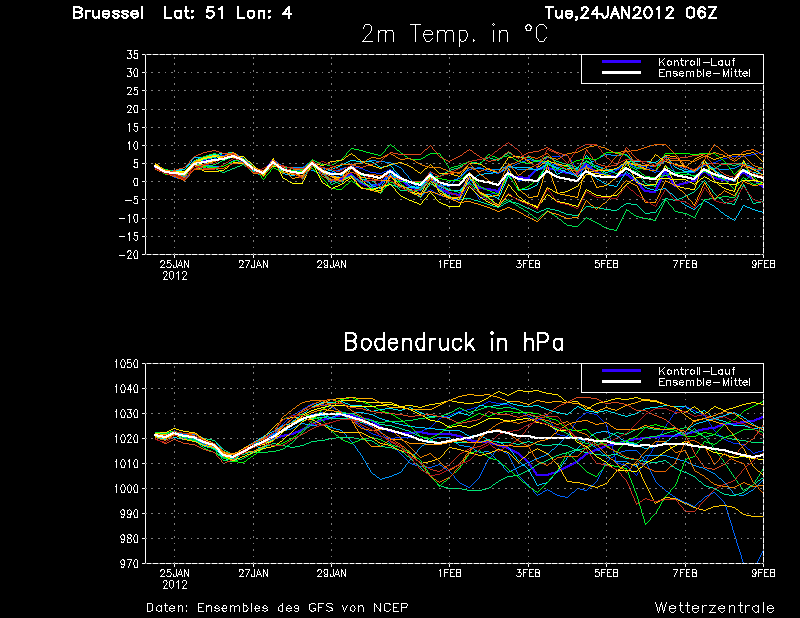Click the '20' temperature axis label
The width and height of the screenshot is (800, 618).
coord(133,109)
